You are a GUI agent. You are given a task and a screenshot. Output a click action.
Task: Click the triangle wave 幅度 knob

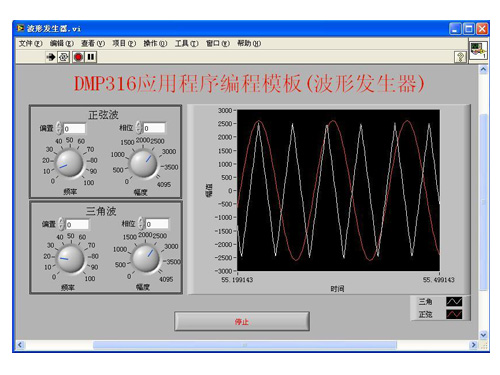pos(146,258)
